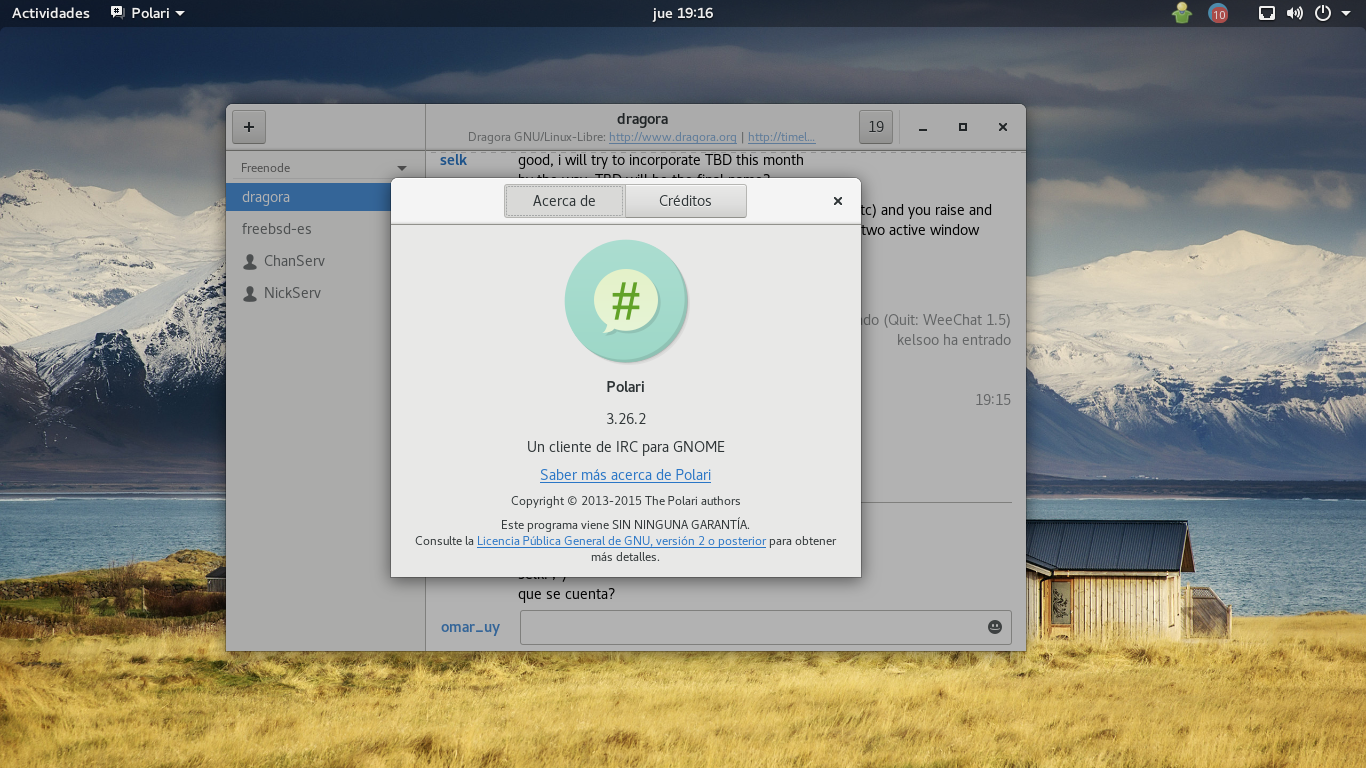The image size is (1366, 768).
Task: Focus the chat message input field
Action: (x=765, y=627)
